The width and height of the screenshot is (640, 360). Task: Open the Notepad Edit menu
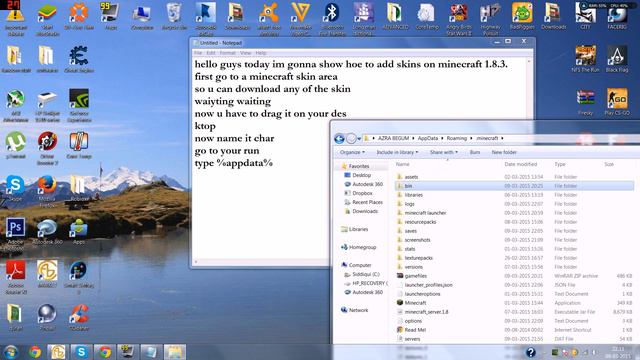tap(211, 53)
